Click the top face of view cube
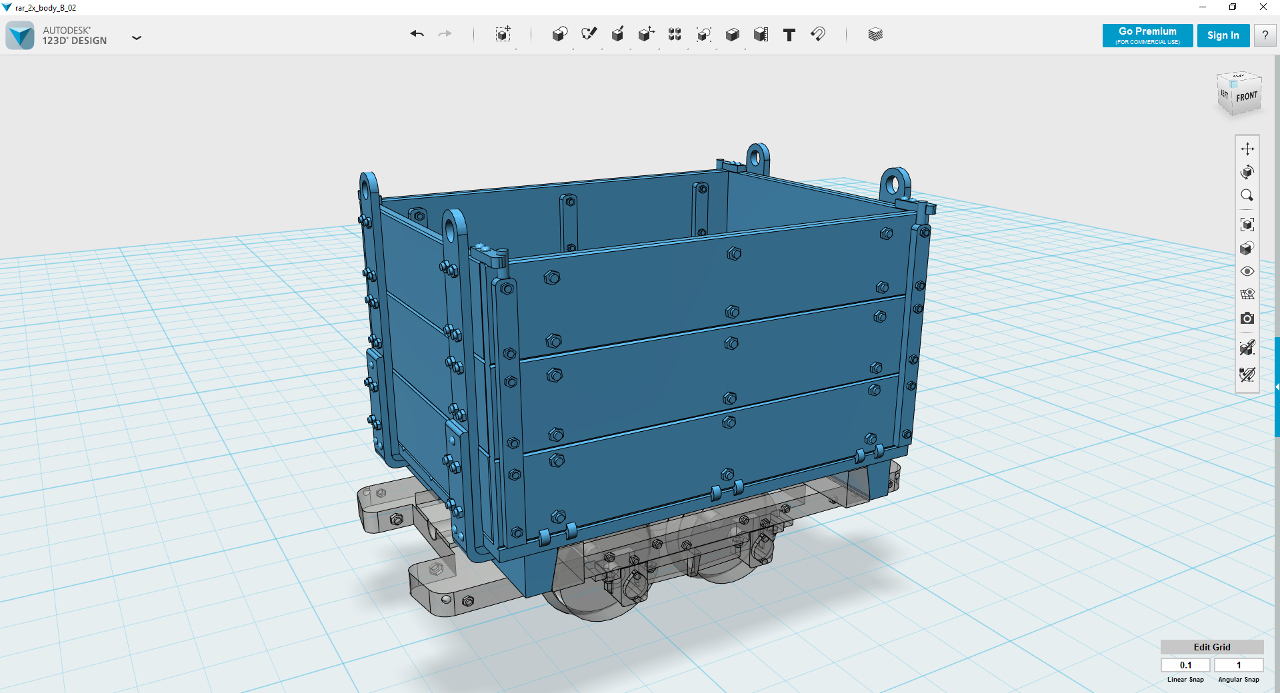Screen dimensions: 1280x693 1238,78
